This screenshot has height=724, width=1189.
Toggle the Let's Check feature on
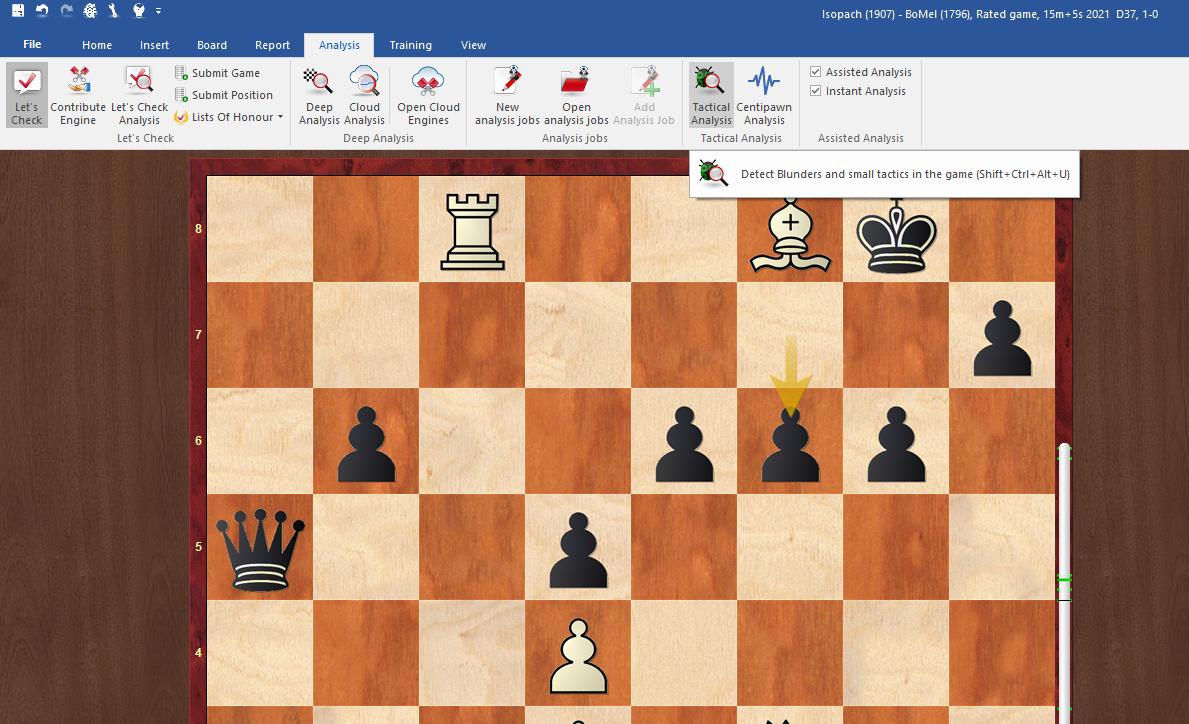coord(26,95)
